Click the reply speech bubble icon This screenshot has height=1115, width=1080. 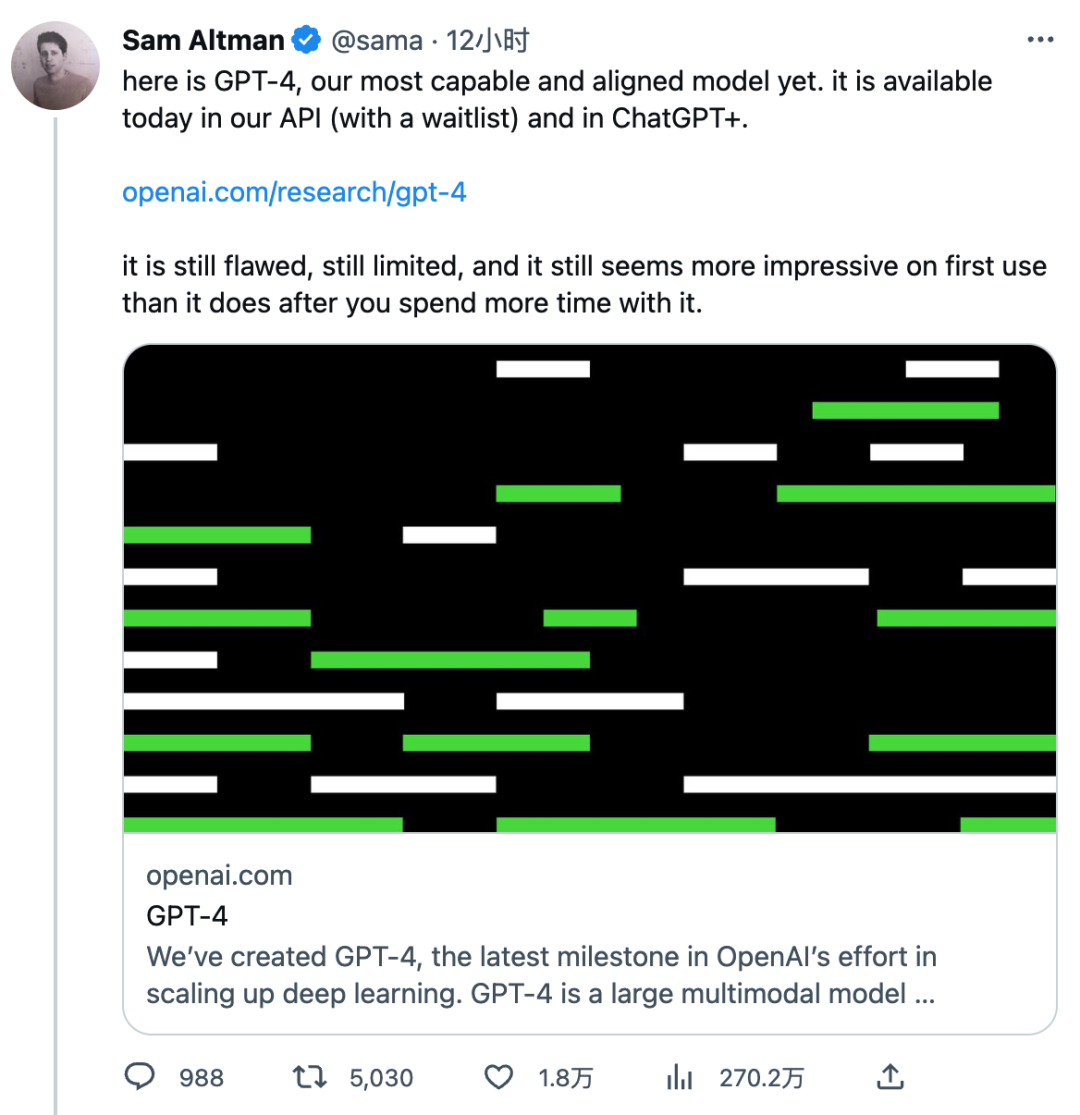pos(140,1077)
